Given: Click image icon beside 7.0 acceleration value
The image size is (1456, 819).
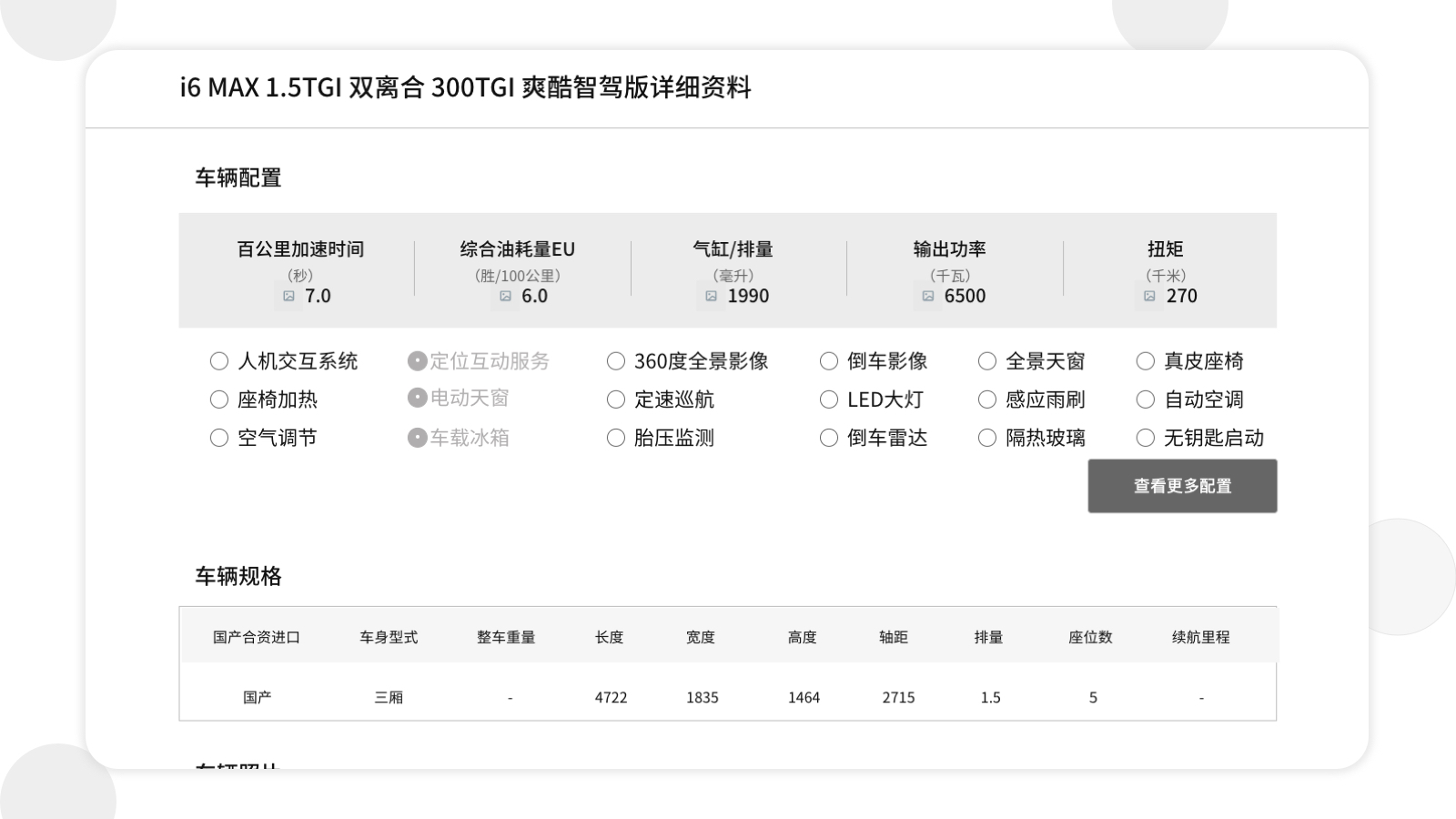Looking at the screenshot, I should 288,296.
